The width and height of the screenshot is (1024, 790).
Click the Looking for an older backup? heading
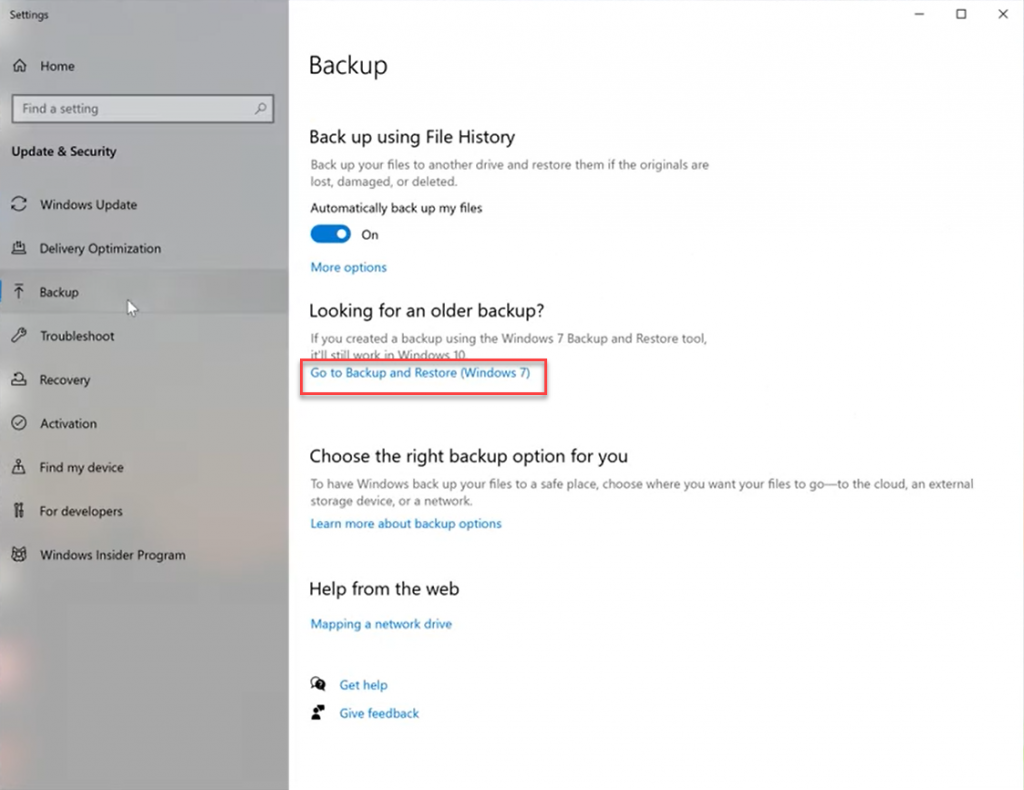[x=426, y=311]
